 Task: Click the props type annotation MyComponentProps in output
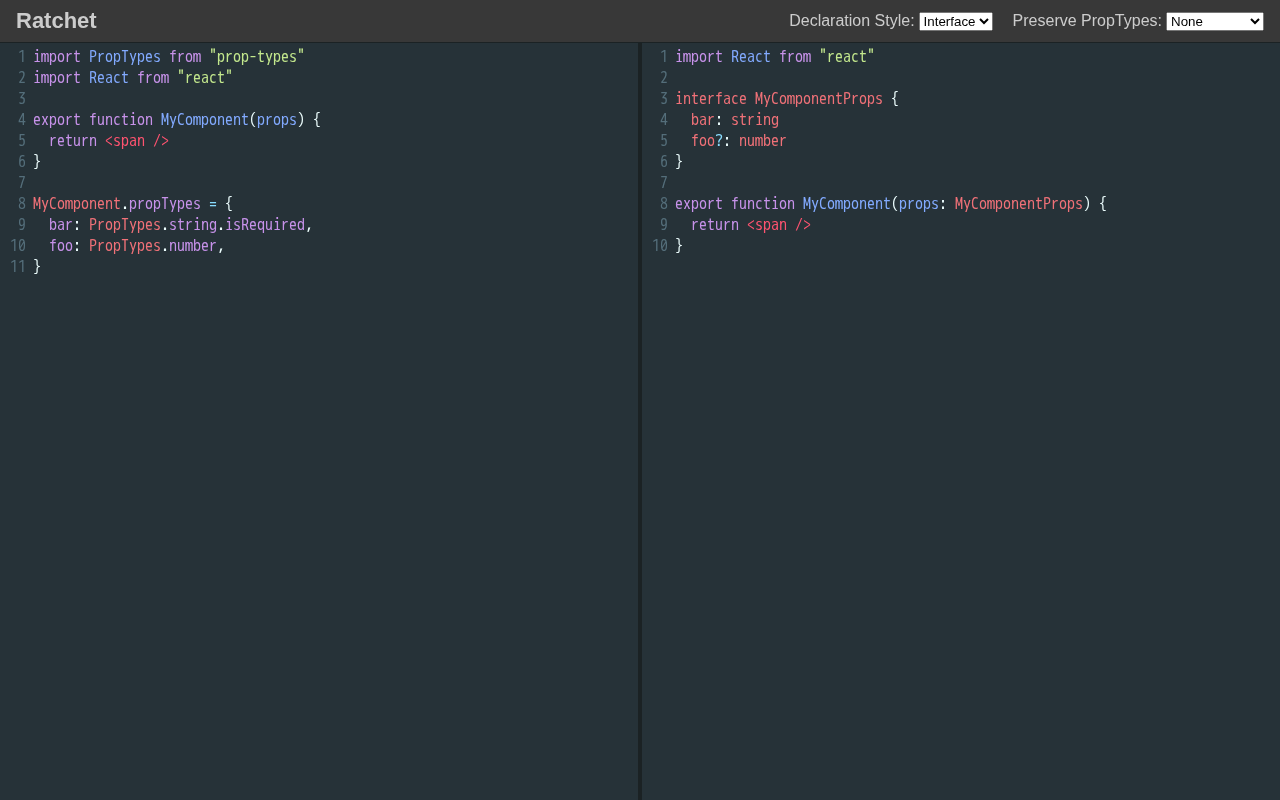tap(1018, 204)
